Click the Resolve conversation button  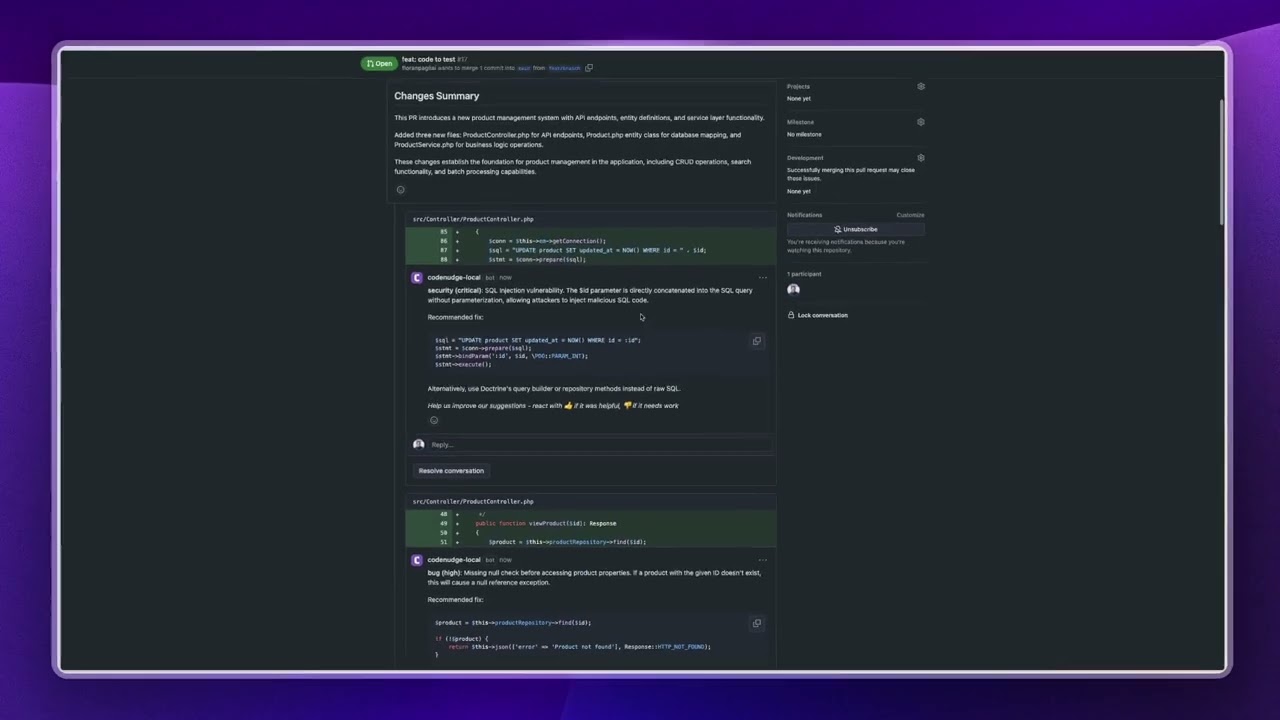click(x=451, y=471)
